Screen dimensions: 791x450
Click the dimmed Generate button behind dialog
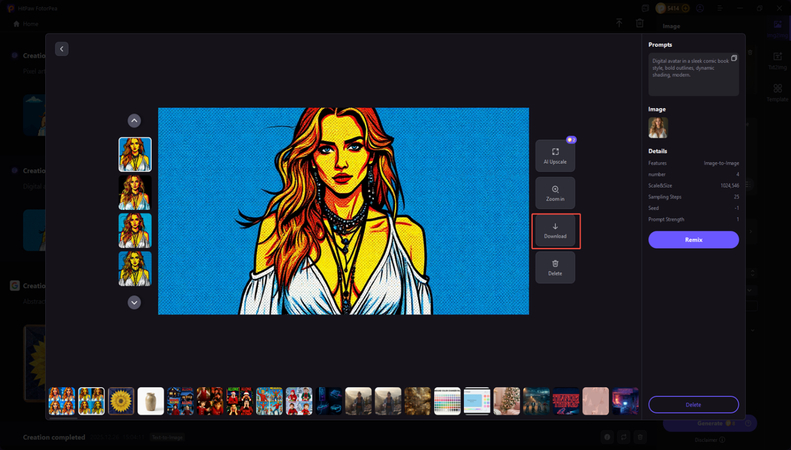point(710,423)
